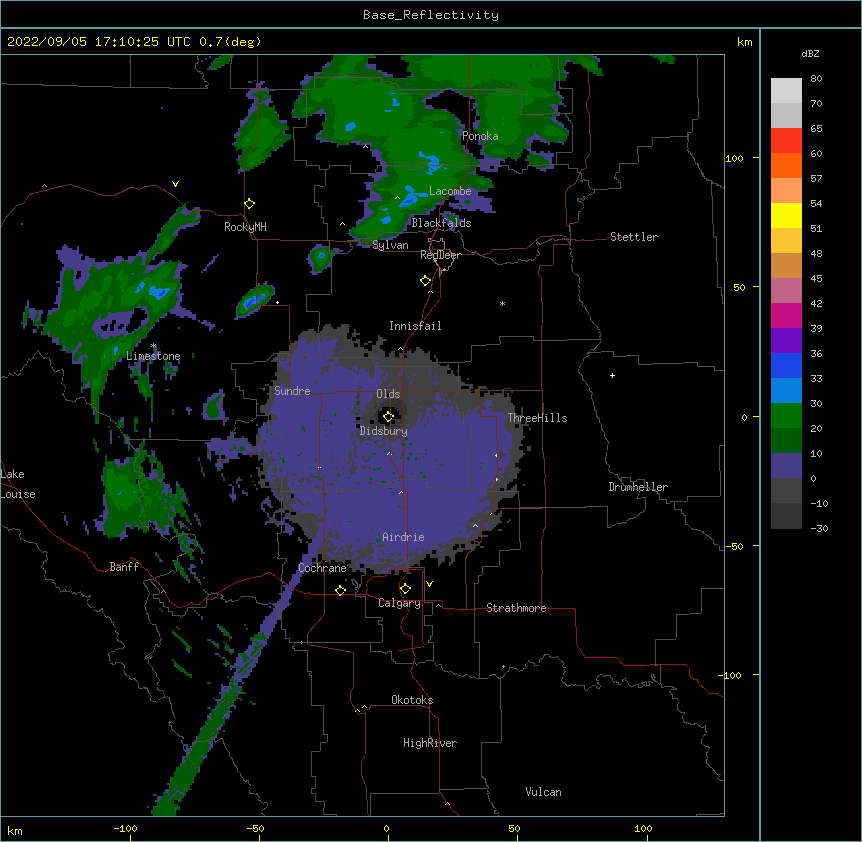Click the white plus marker north of Drumheller

(612, 375)
